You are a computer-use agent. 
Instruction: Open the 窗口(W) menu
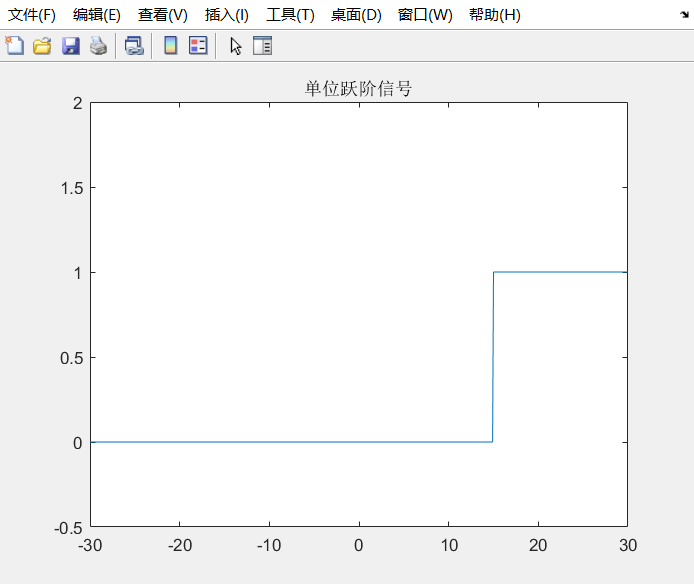pyautogui.click(x=425, y=15)
